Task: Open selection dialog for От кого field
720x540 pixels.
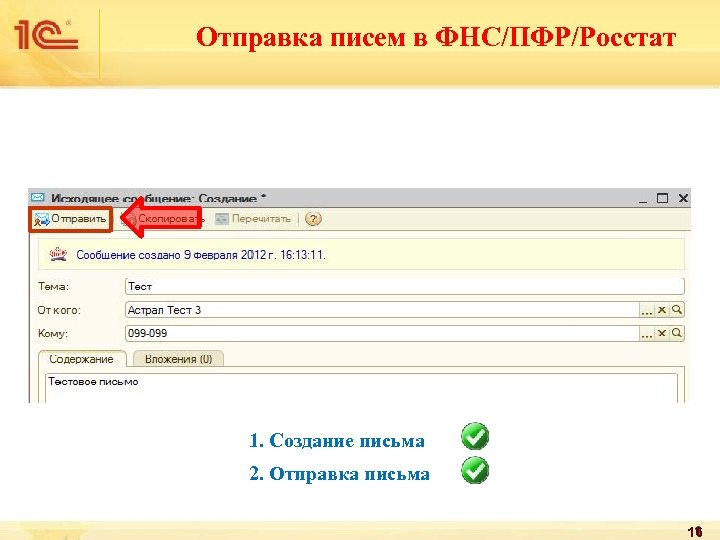Action: click(x=647, y=310)
